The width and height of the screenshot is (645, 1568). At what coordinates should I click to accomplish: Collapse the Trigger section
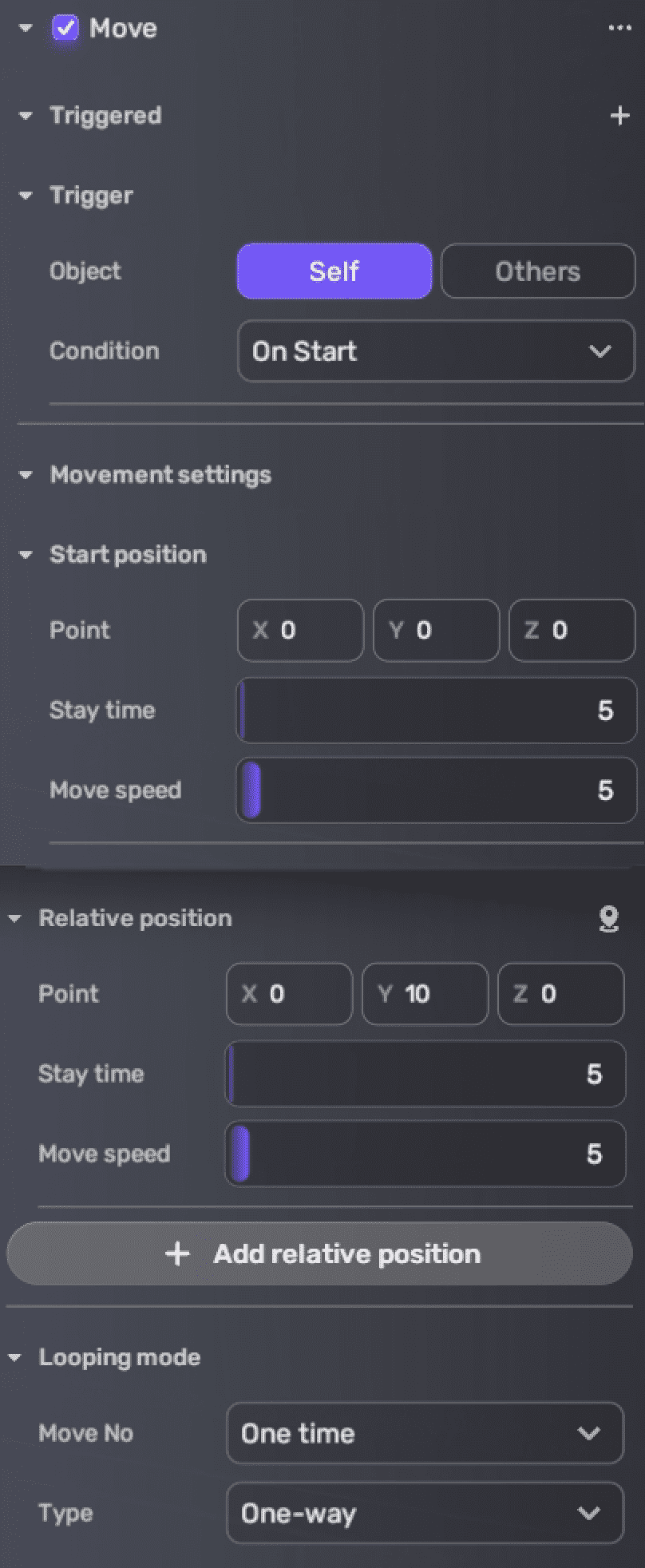point(25,196)
